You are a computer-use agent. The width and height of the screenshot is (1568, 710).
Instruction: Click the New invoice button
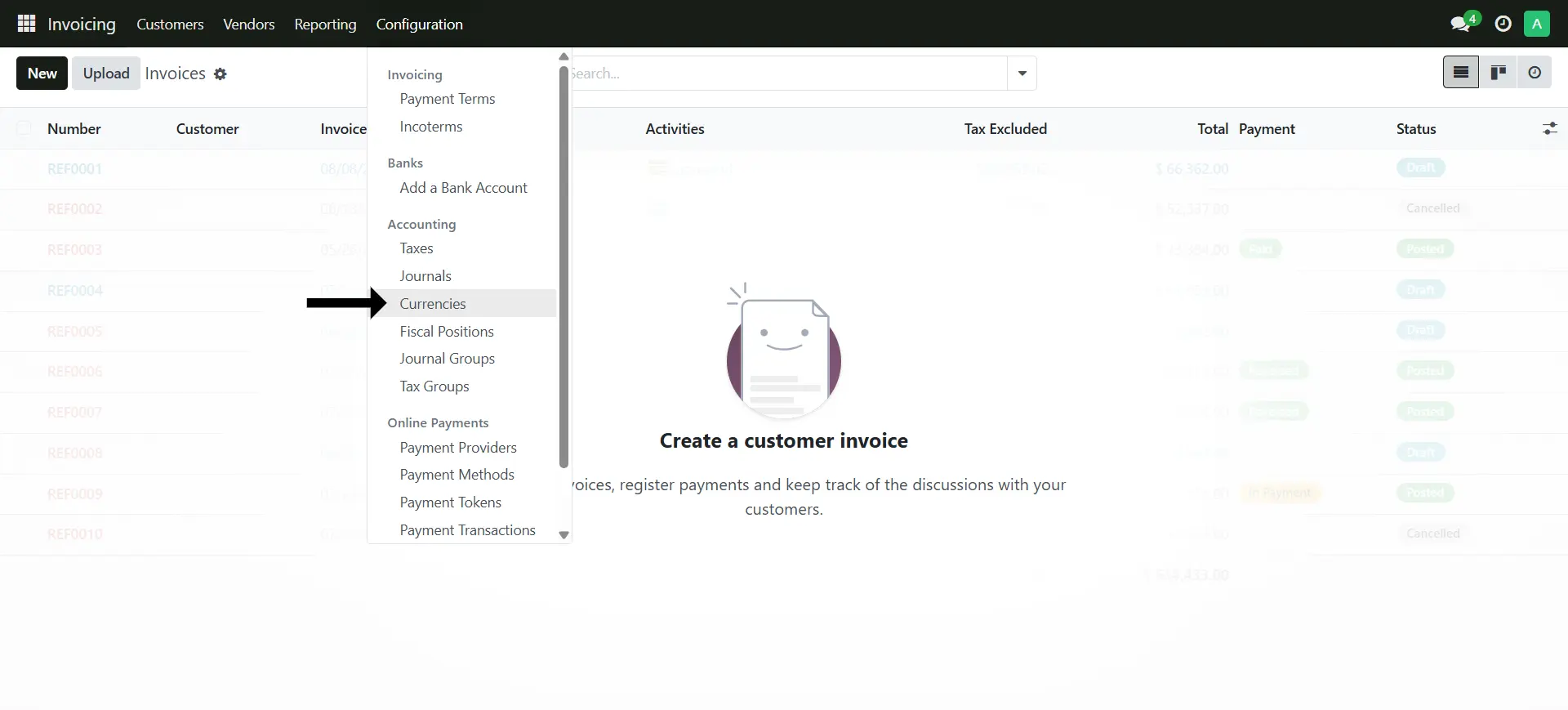click(42, 74)
